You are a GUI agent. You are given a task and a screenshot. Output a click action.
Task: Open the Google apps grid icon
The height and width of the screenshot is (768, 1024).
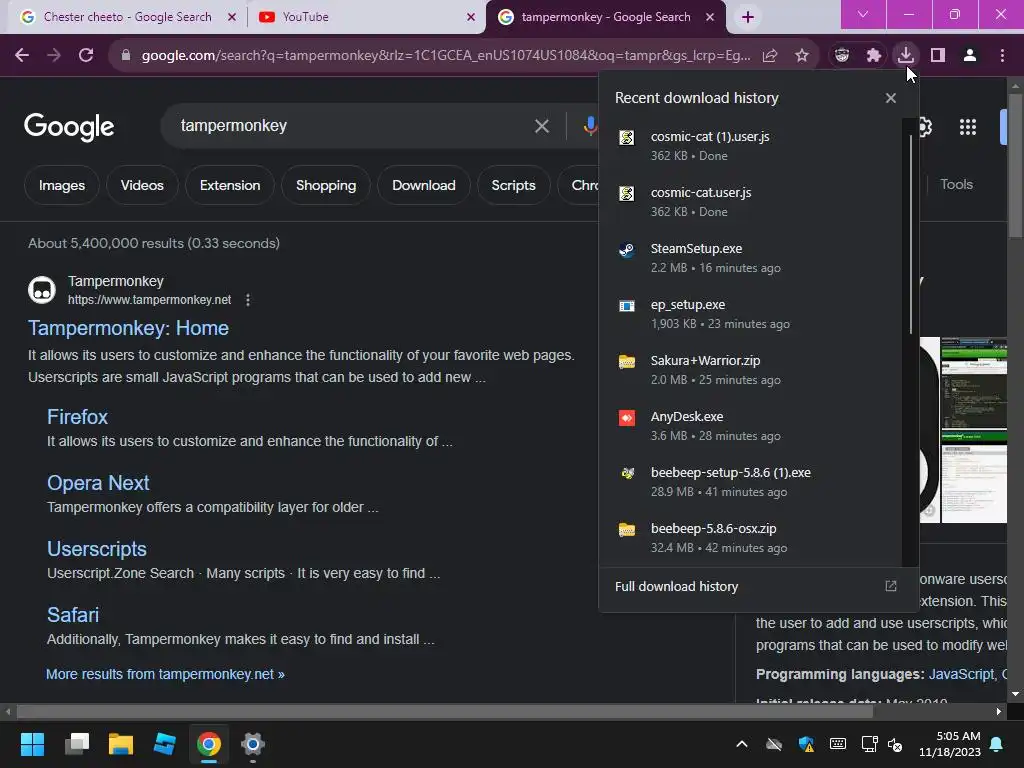coord(968,127)
